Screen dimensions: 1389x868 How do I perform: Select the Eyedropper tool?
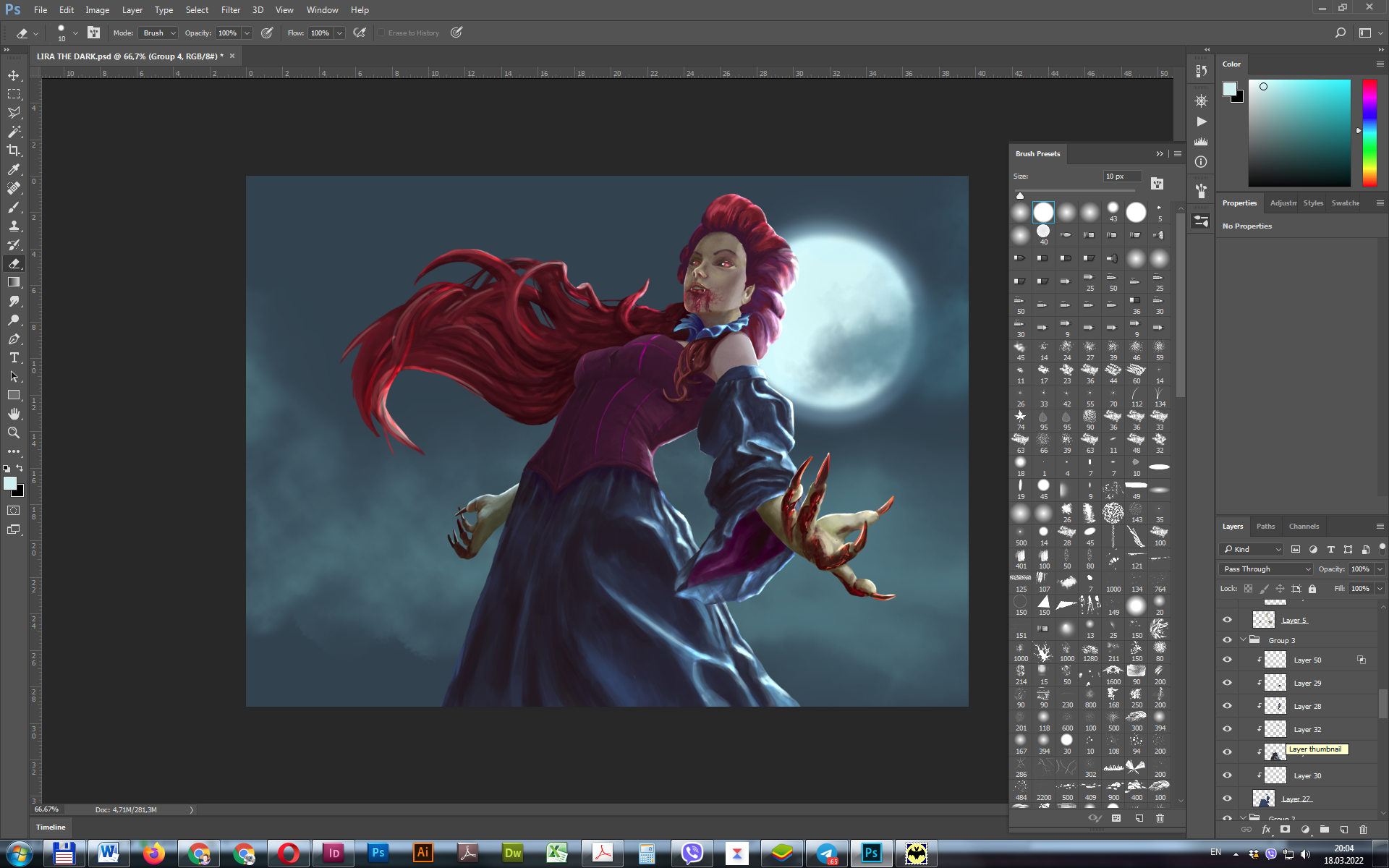point(14,169)
